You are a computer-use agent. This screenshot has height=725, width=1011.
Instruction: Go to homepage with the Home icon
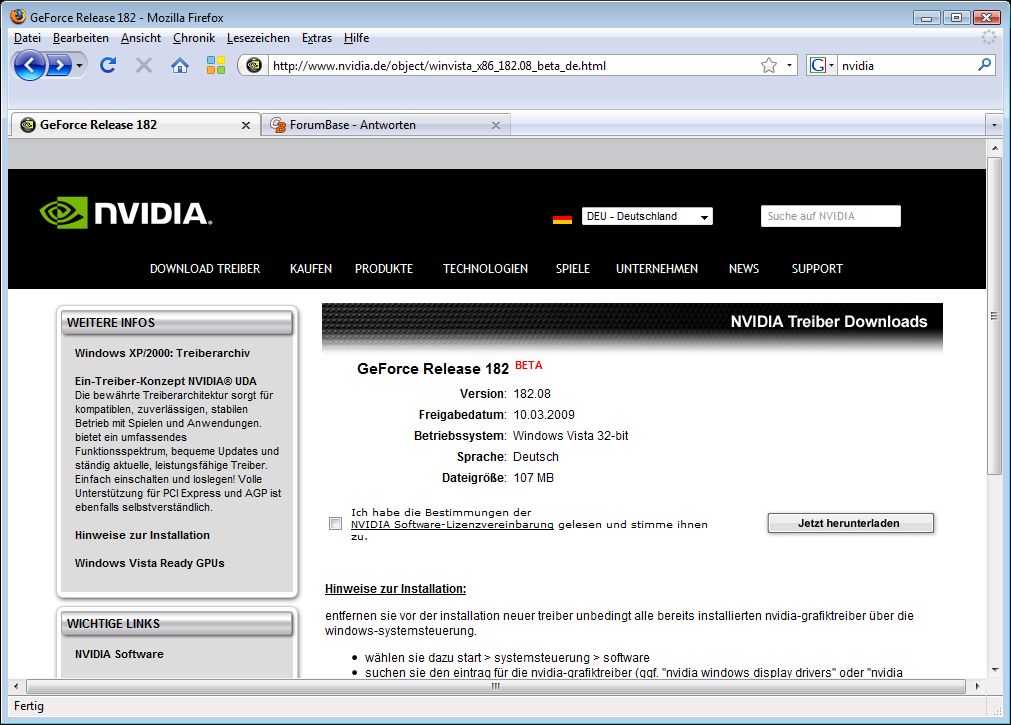pyautogui.click(x=180, y=65)
